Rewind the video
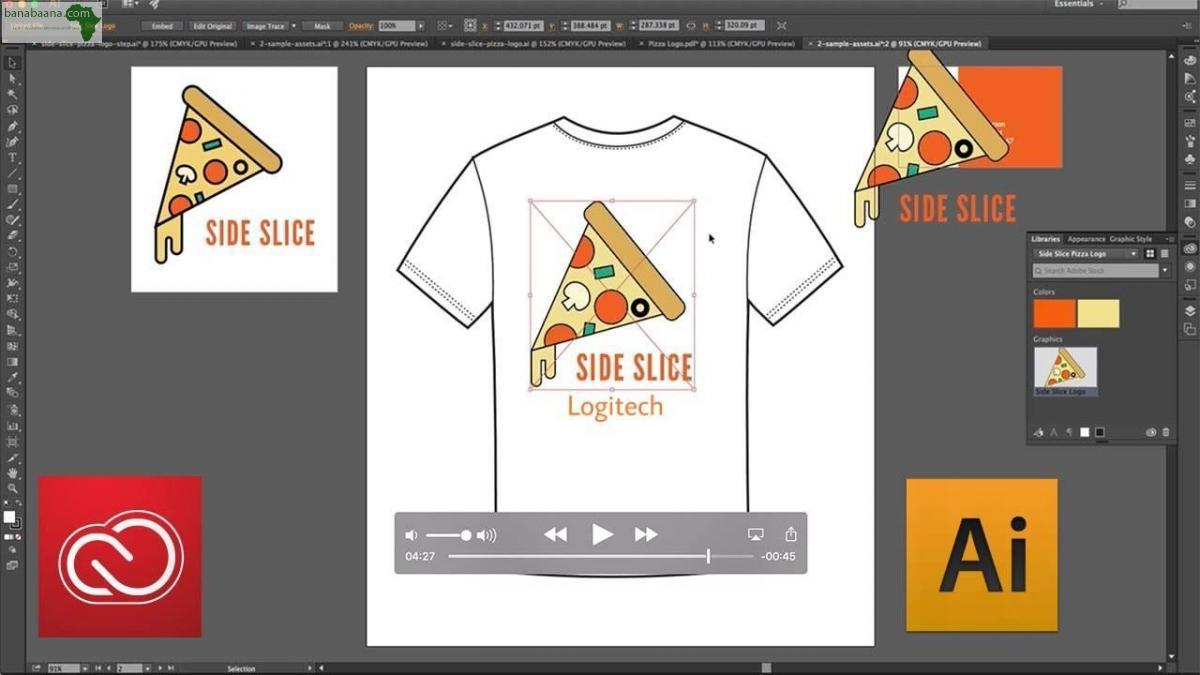 555,535
